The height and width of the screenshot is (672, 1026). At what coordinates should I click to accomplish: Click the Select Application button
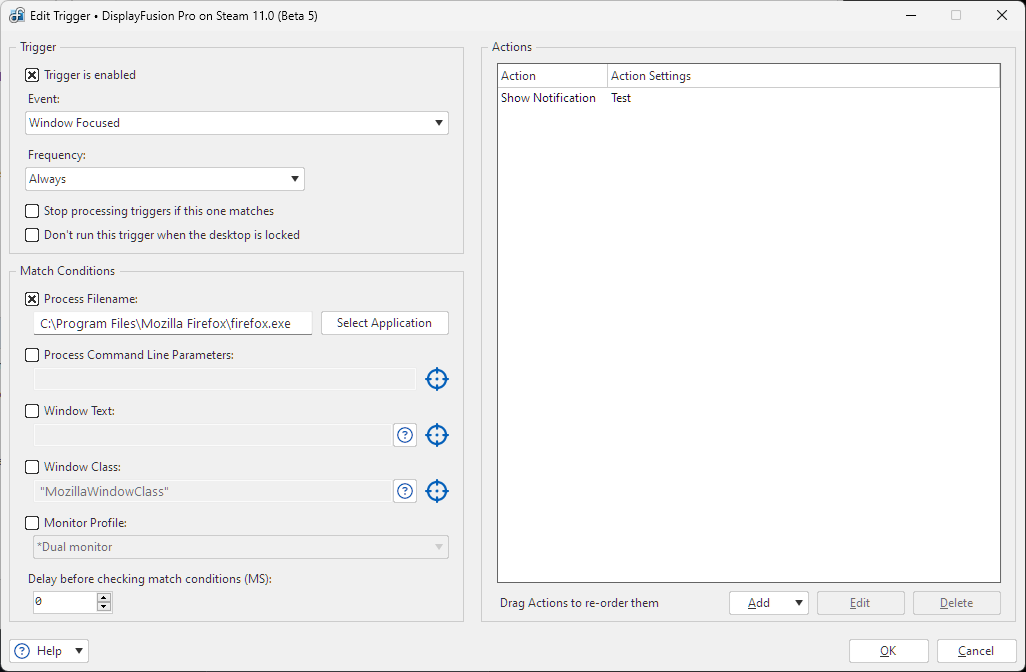384,323
